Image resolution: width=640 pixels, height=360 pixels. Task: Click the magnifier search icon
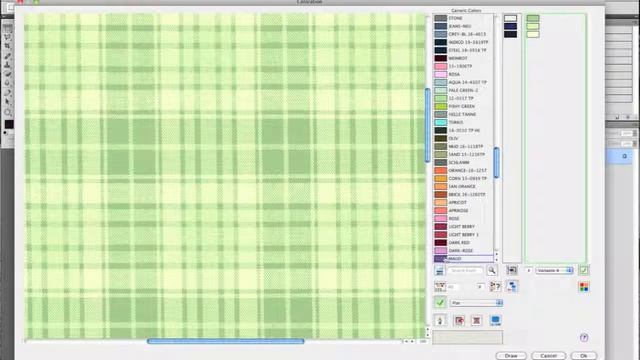492,270
